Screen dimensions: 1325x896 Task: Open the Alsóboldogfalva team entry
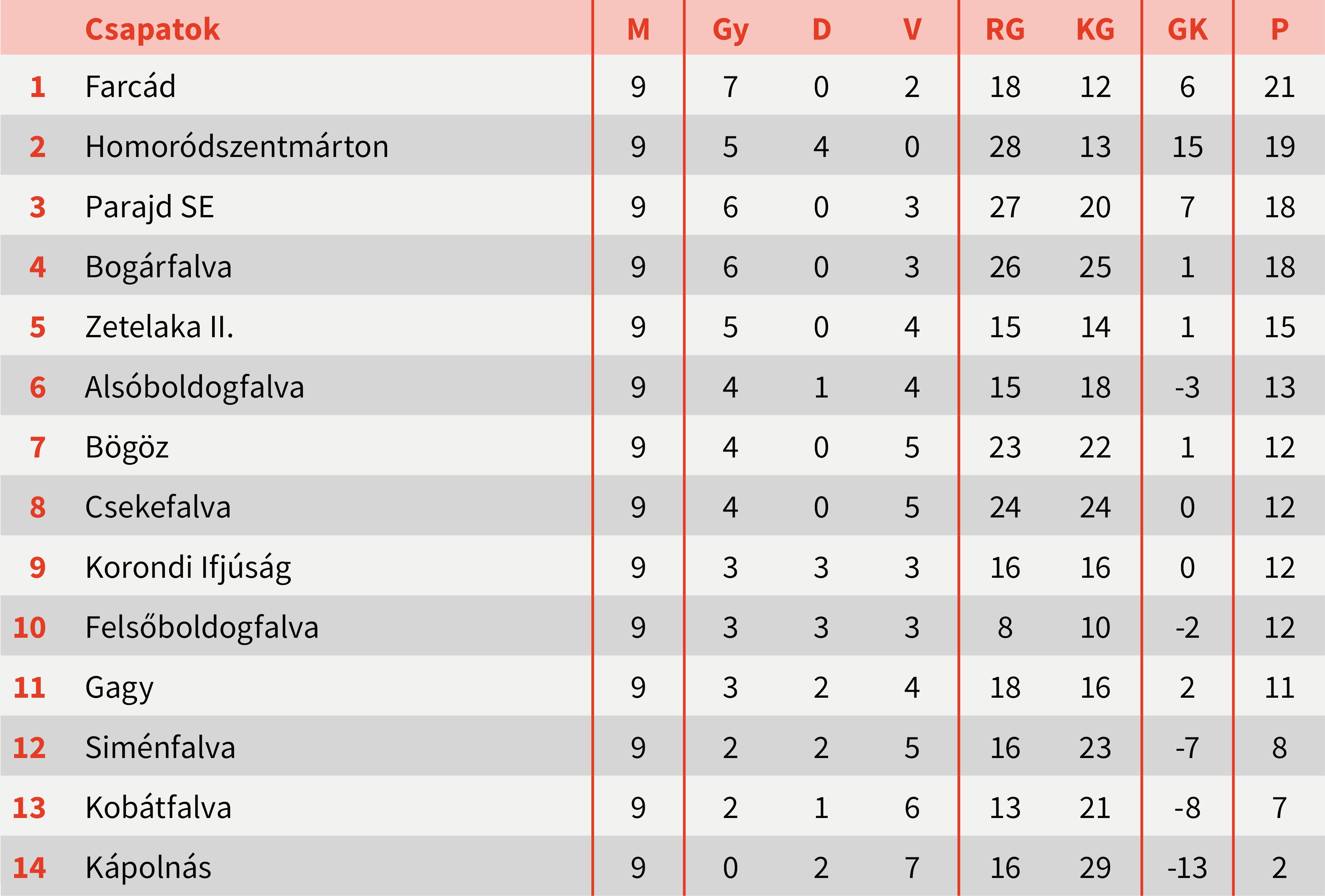pos(194,387)
